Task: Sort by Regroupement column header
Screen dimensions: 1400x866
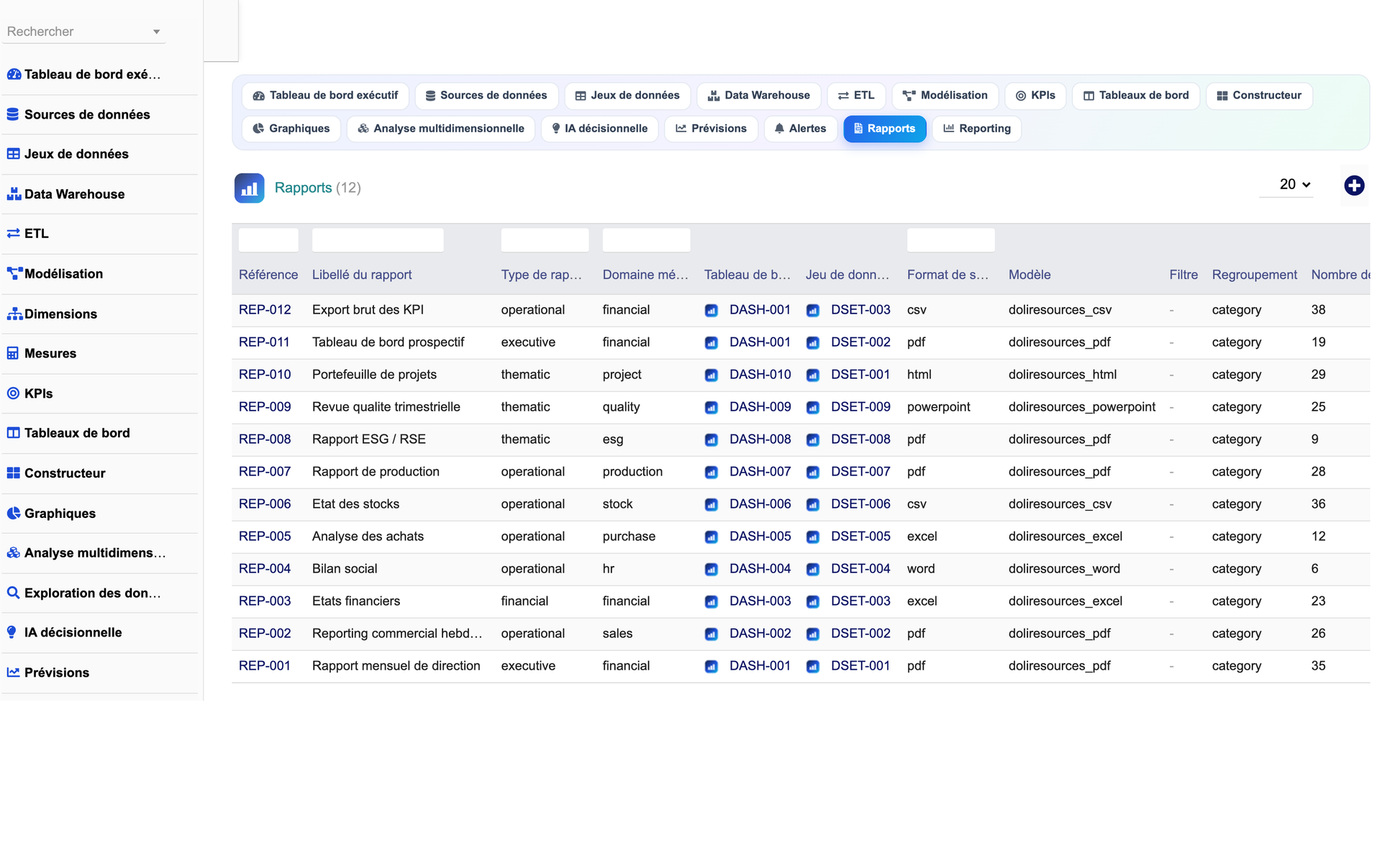Action: (1254, 275)
